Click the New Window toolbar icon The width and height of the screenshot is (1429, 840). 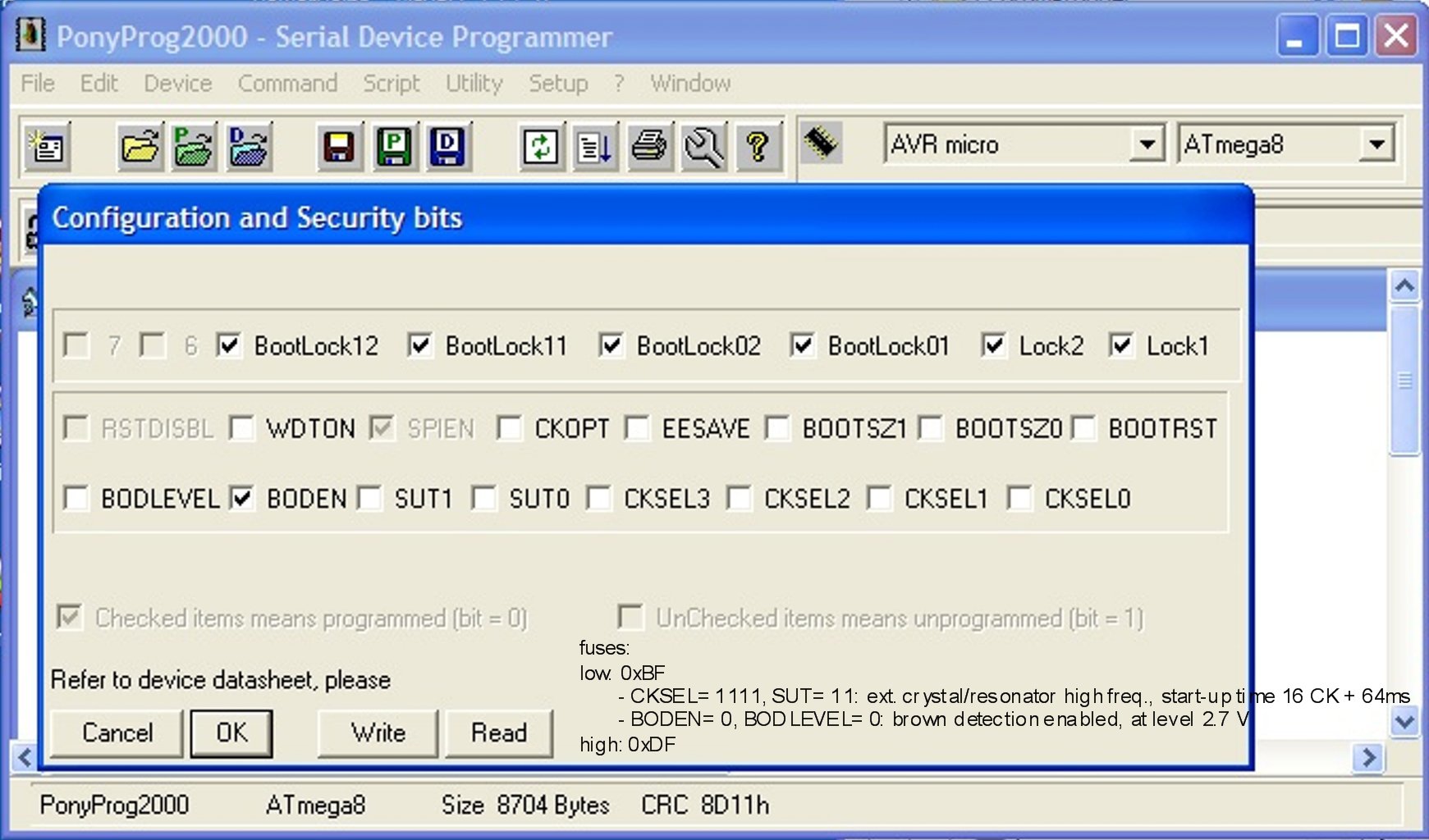click(48, 148)
